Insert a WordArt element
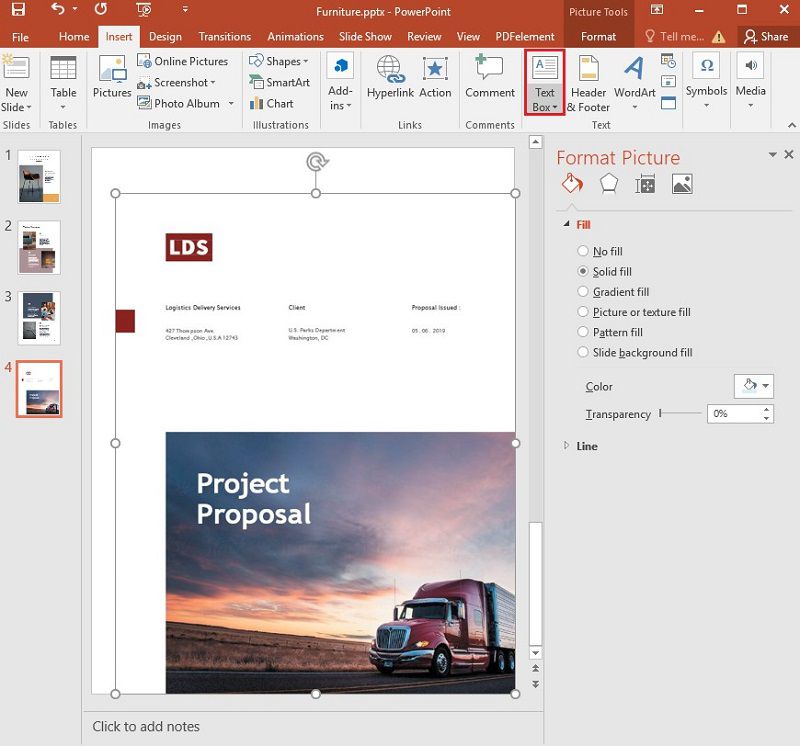 tap(634, 83)
